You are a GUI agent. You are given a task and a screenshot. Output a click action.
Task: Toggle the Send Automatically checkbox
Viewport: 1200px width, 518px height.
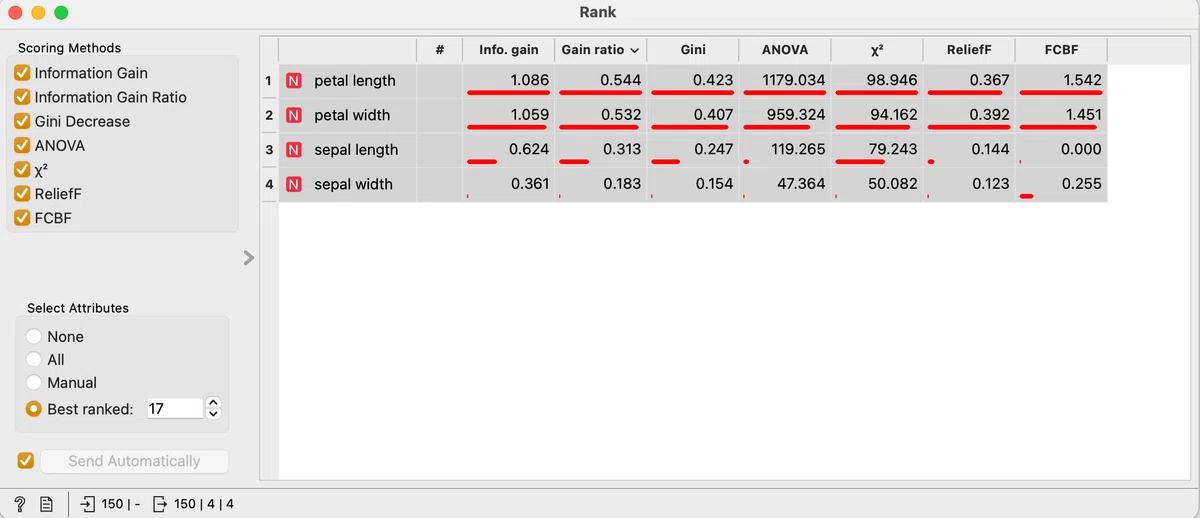click(26, 461)
